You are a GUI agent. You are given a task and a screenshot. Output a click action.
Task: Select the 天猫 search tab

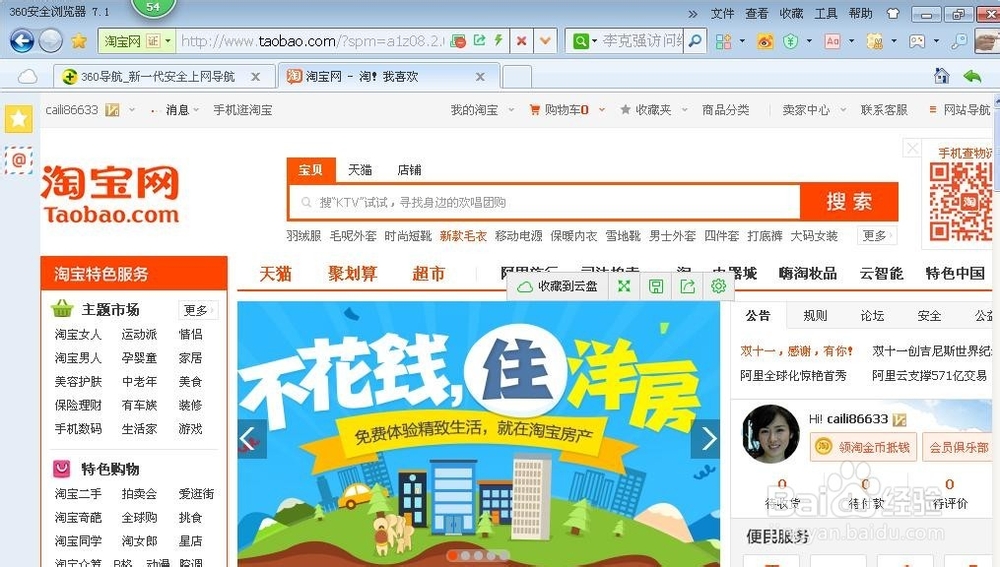pos(360,170)
